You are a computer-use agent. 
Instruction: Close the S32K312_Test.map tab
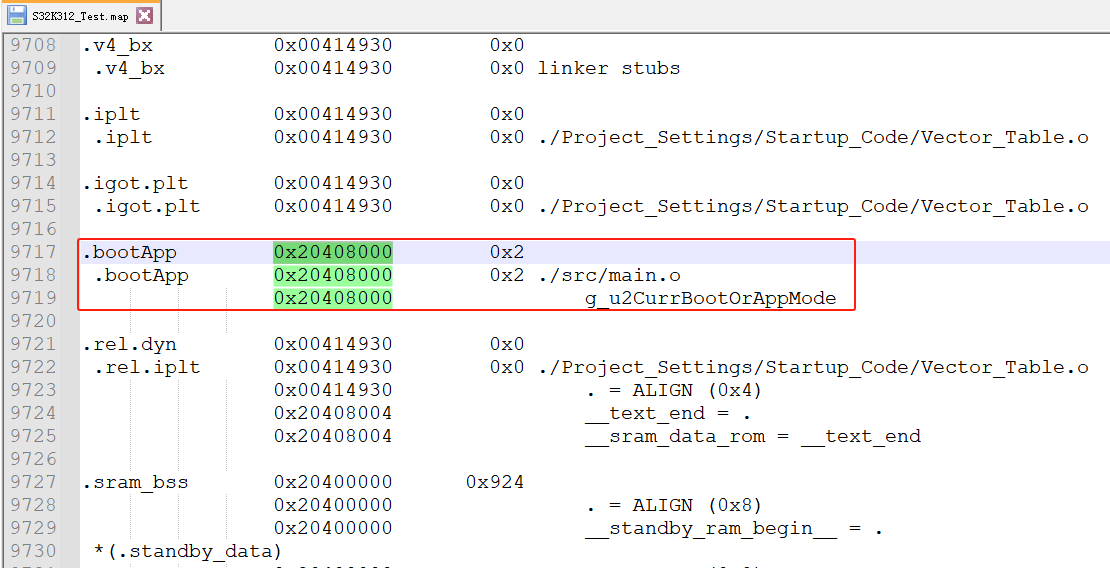click(144, 15)
